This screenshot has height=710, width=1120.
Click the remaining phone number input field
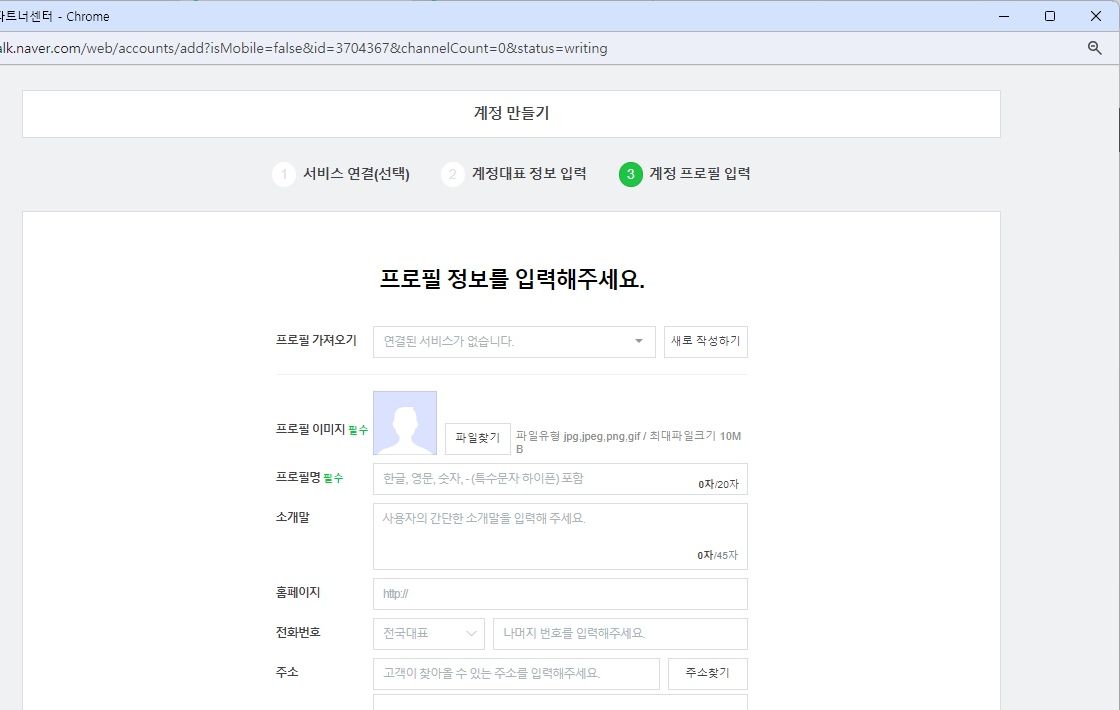tap(620, 633)
